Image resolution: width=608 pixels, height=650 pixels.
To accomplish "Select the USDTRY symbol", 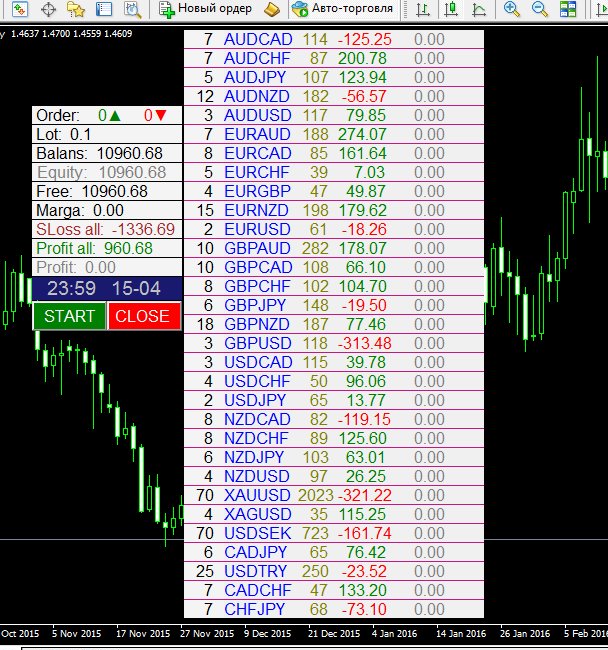I will tap(255, 572).
